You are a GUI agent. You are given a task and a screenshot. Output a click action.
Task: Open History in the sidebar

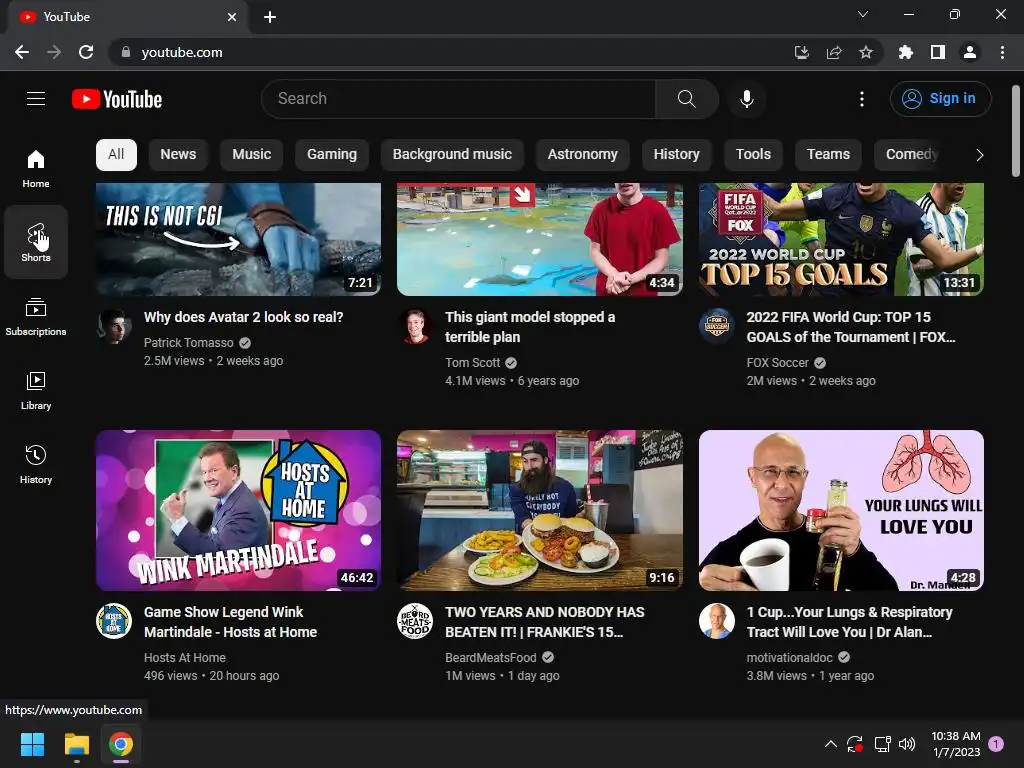click(x=36, y=464)
